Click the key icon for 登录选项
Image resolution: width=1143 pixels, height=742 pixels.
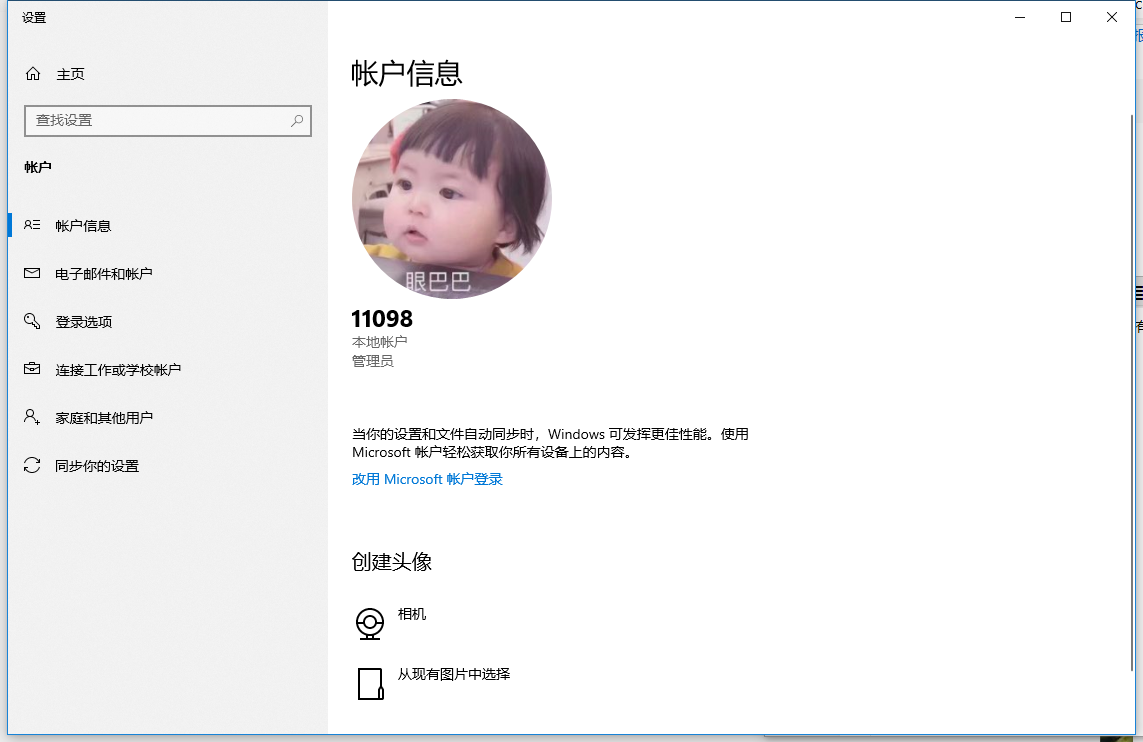[x=32, y=321]
